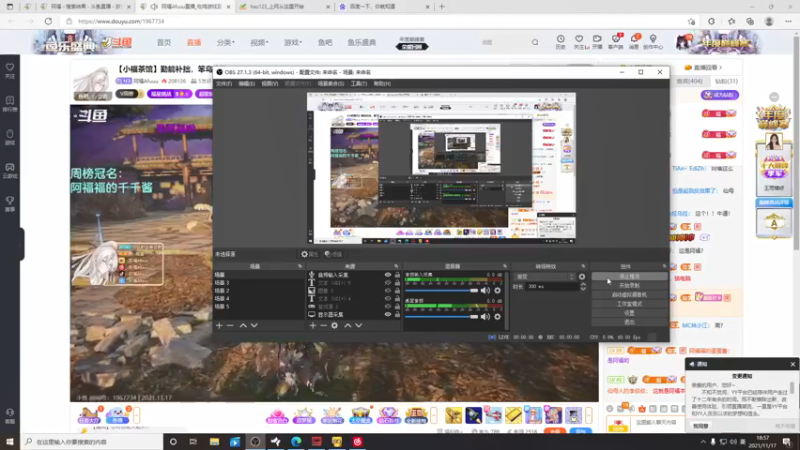Toggle visibility of 游戏源 2 source

[388, 307]
